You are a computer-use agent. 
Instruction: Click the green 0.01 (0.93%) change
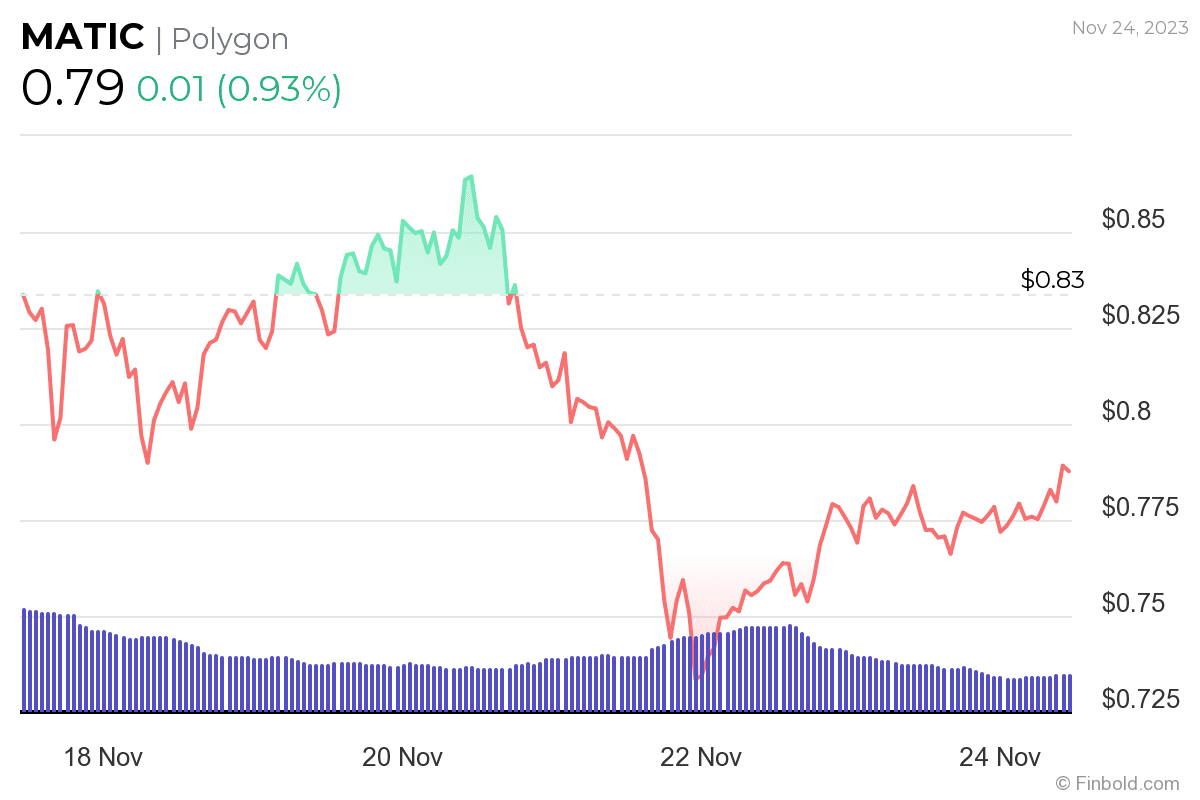(x=239, y=89)
